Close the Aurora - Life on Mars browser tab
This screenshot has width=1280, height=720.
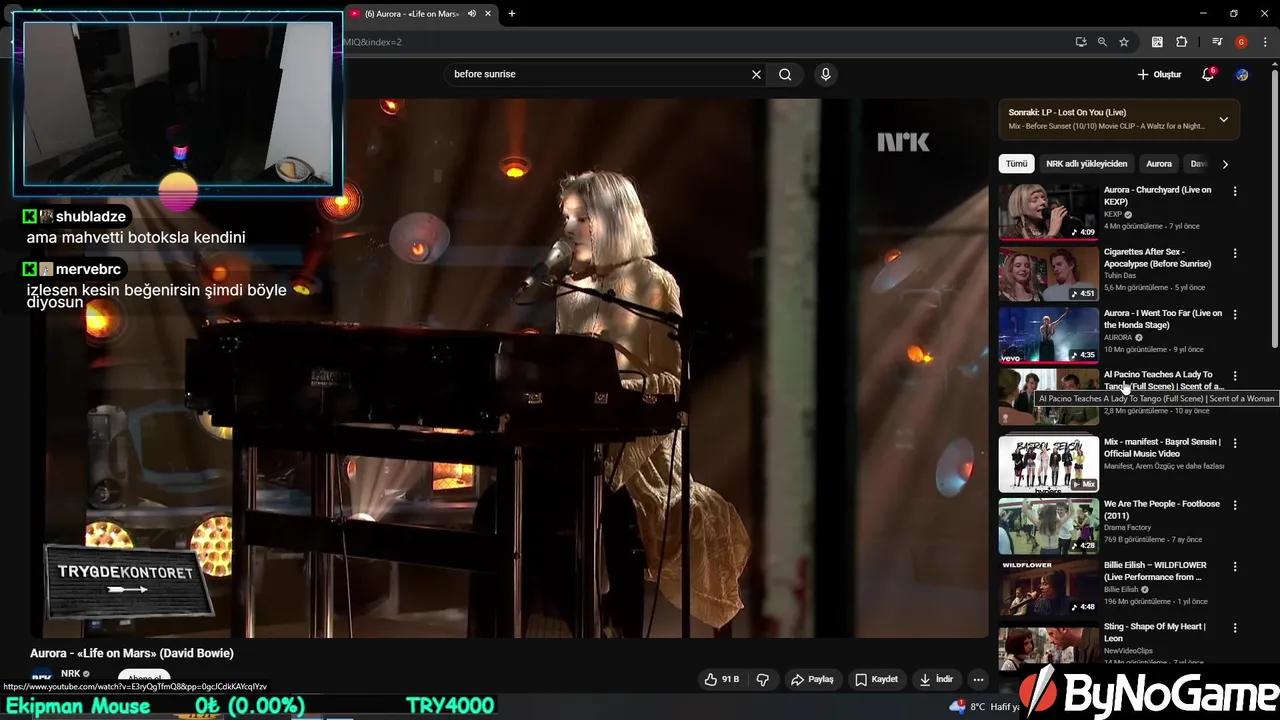pos(488,14)
